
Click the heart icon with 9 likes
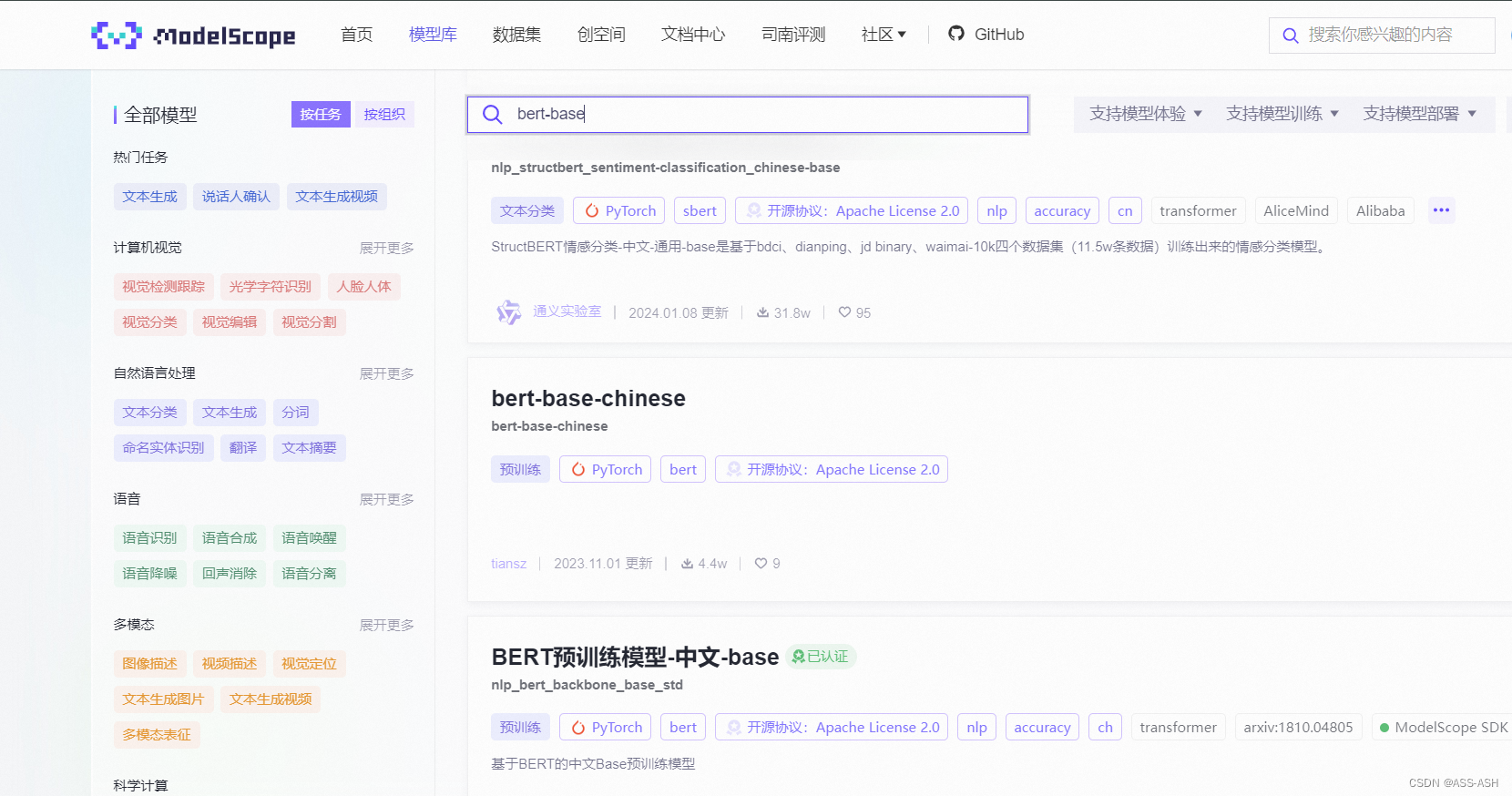(x=761, y=564)
